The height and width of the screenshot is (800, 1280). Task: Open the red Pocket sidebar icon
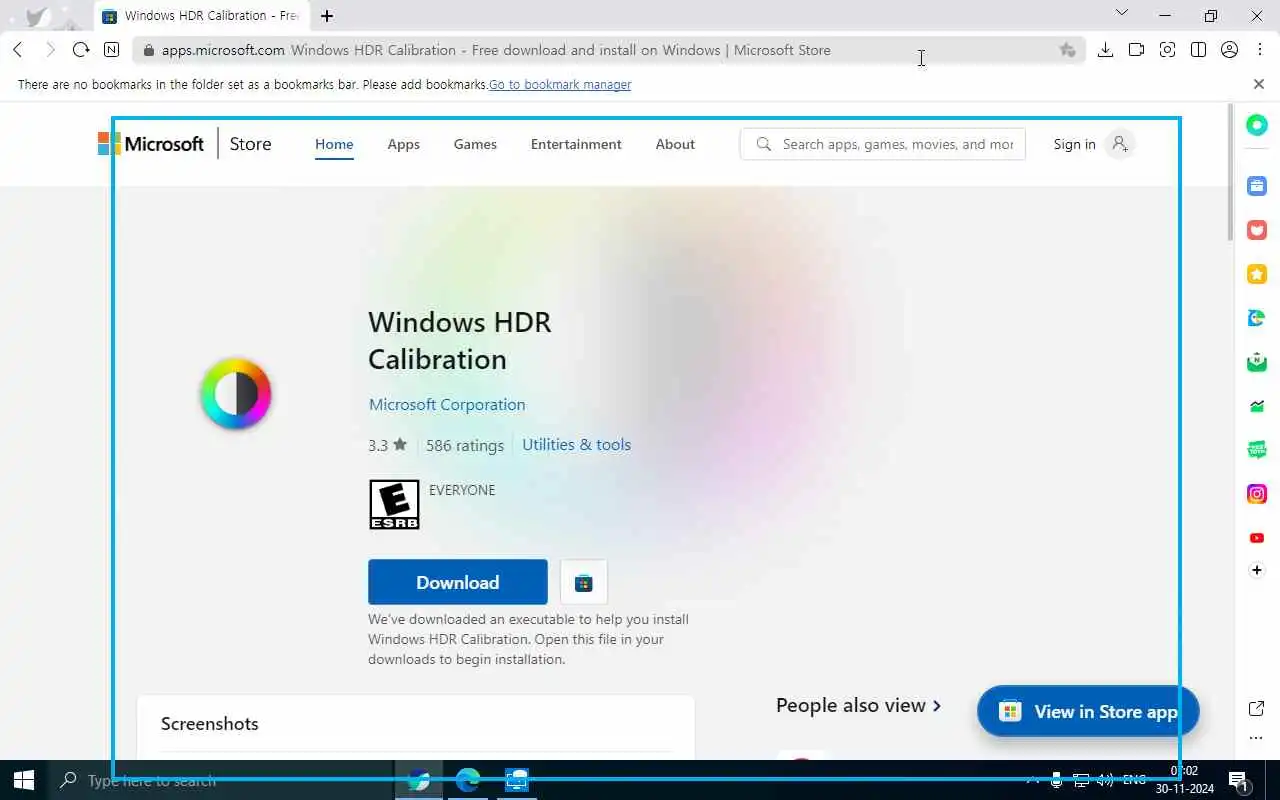(1257, 230)
